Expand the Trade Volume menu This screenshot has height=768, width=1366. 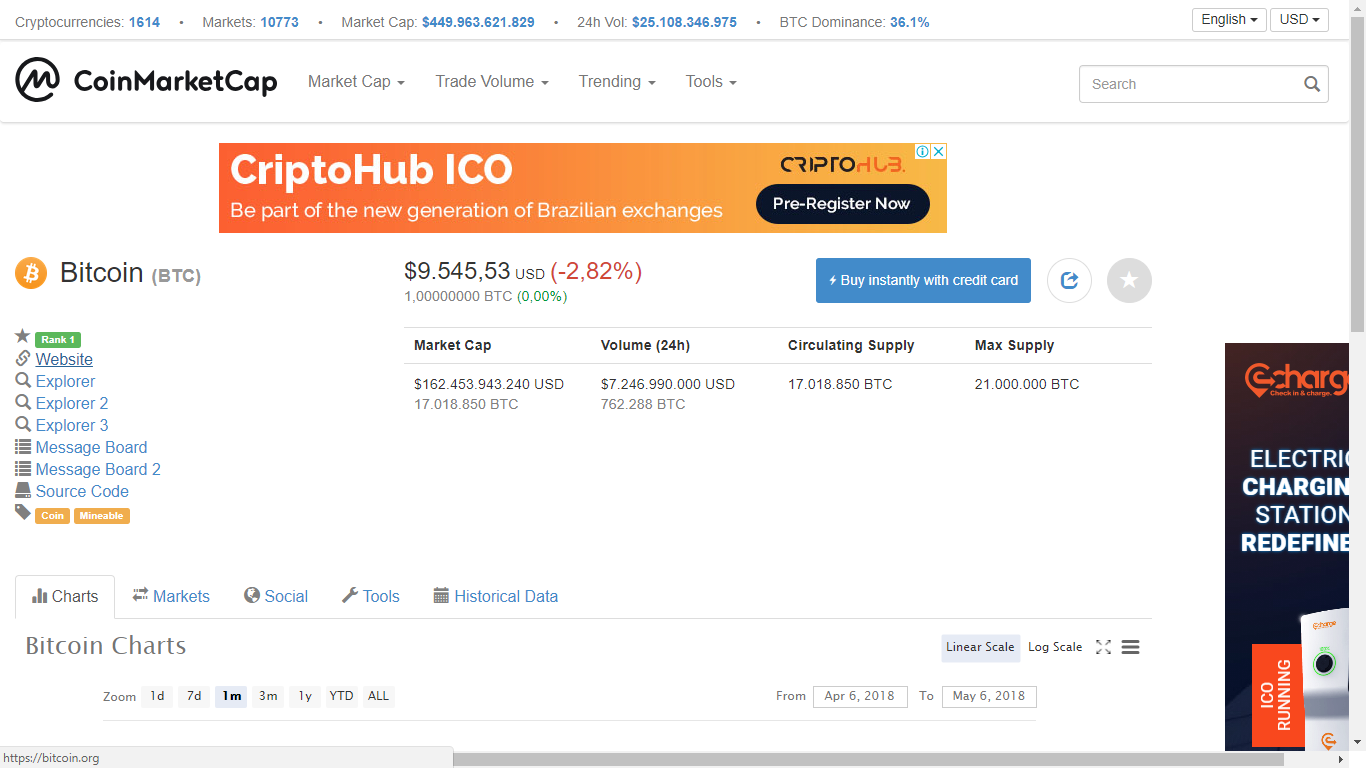[492, 82]
